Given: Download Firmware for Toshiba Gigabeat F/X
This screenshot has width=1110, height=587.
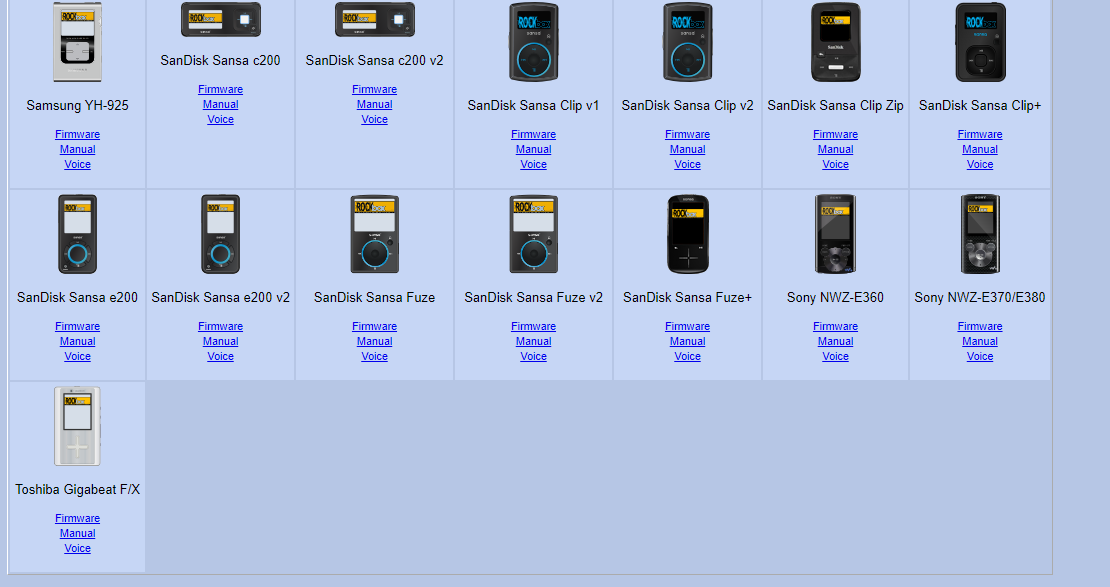Looking at the screenshot, I should click(77, 518).
